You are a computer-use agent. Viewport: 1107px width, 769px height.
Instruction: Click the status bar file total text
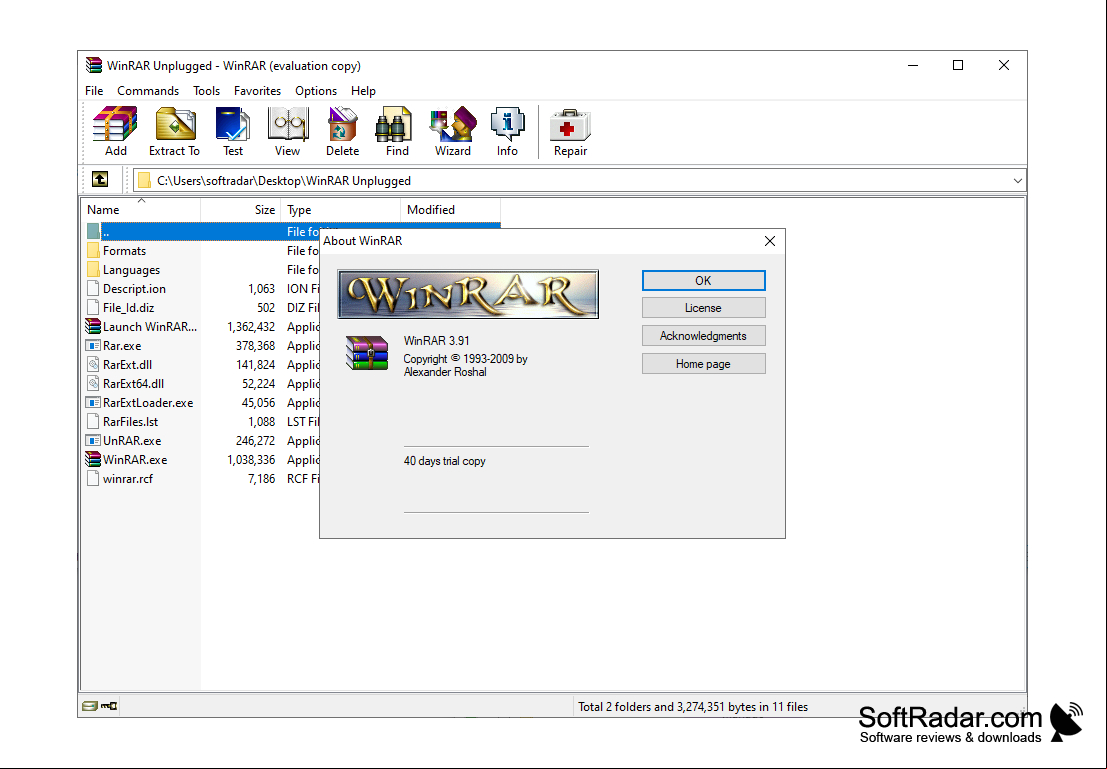pyautogui.click(x=693, y=706)
